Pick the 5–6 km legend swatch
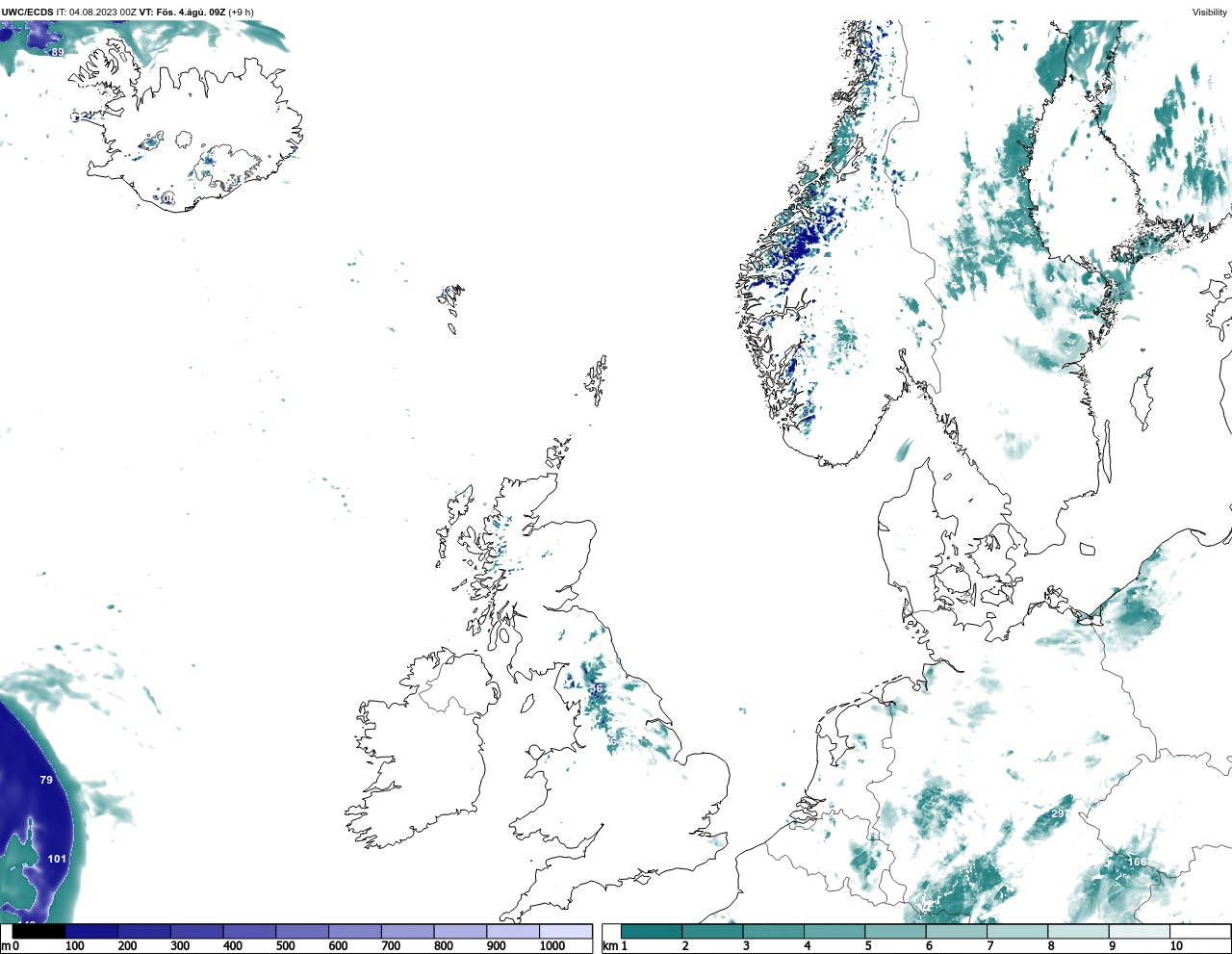The width and height of the screenshot is (1232, 954). [x=894, y=931]
